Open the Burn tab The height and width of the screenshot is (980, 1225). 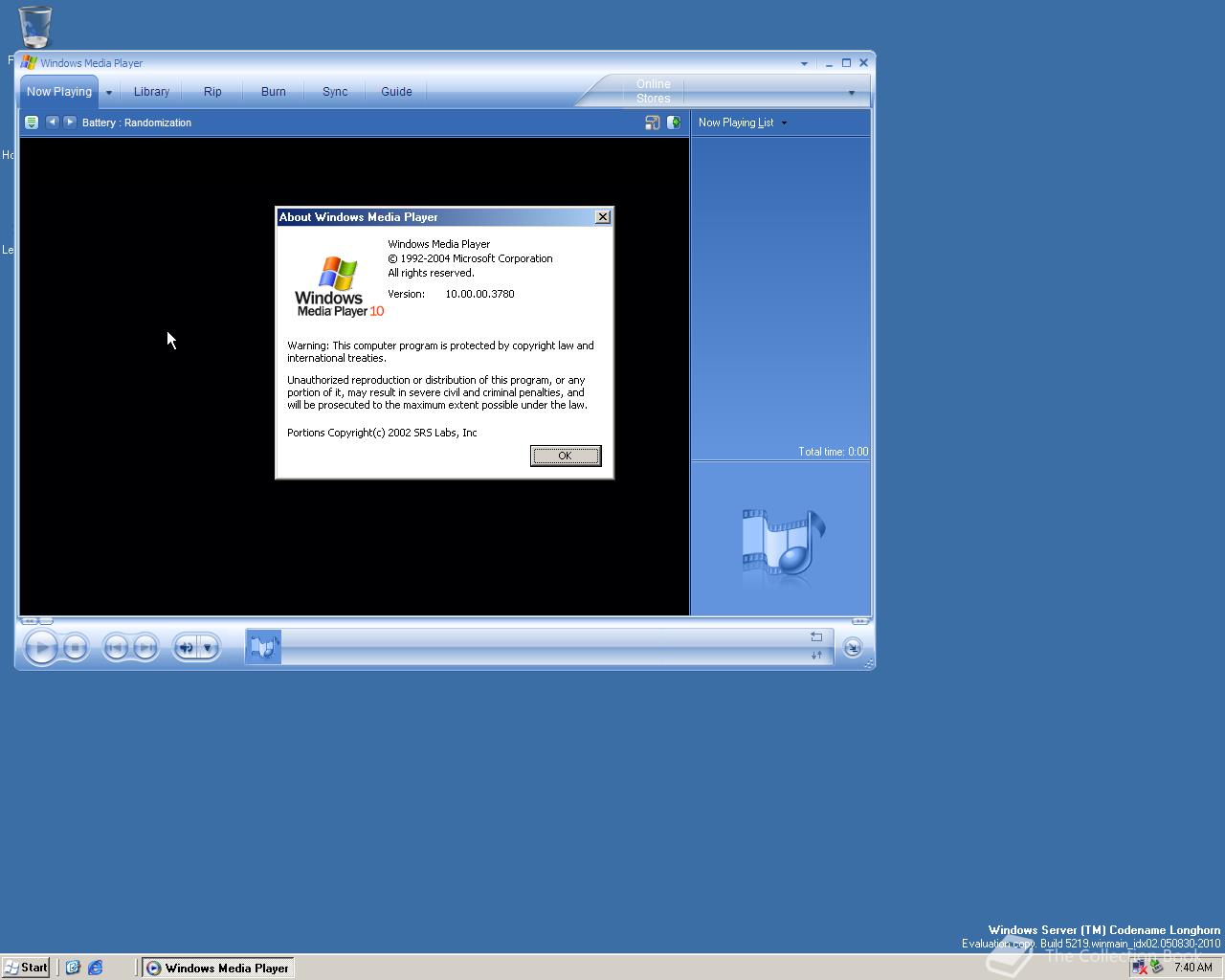click(x=274, y=92)
